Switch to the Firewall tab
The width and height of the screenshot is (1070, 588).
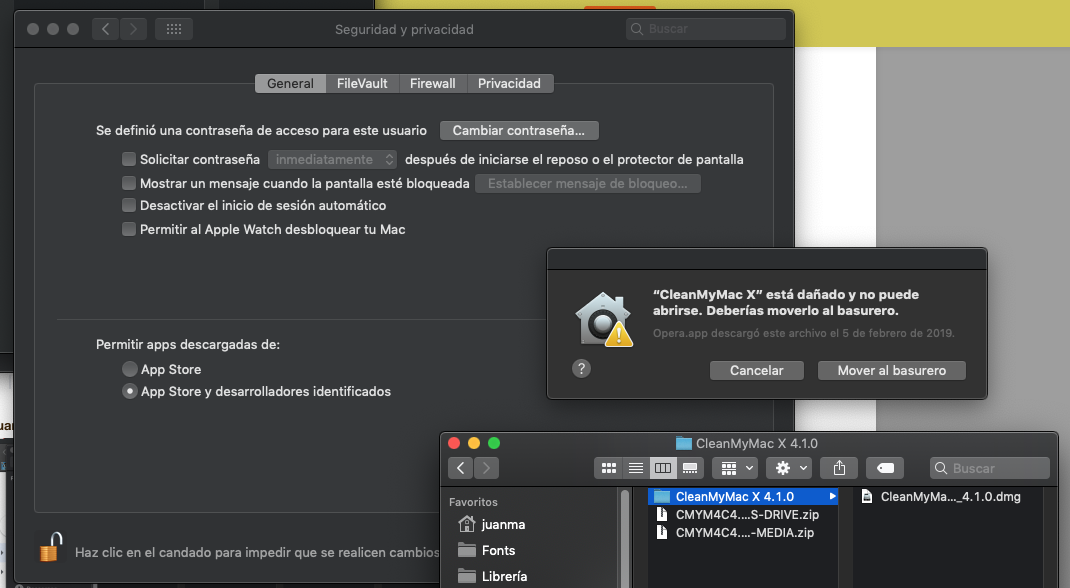tap(433, 83)
